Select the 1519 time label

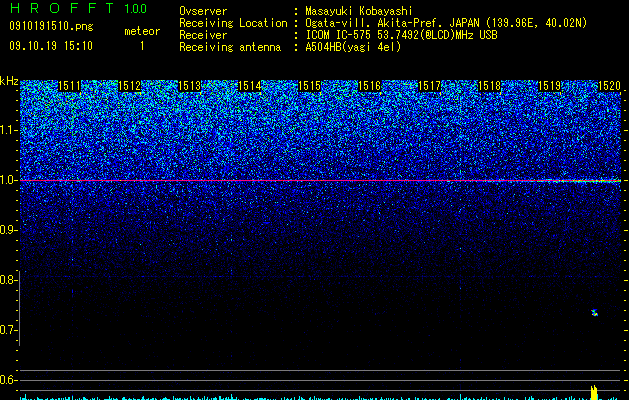(x=549, y=86)
